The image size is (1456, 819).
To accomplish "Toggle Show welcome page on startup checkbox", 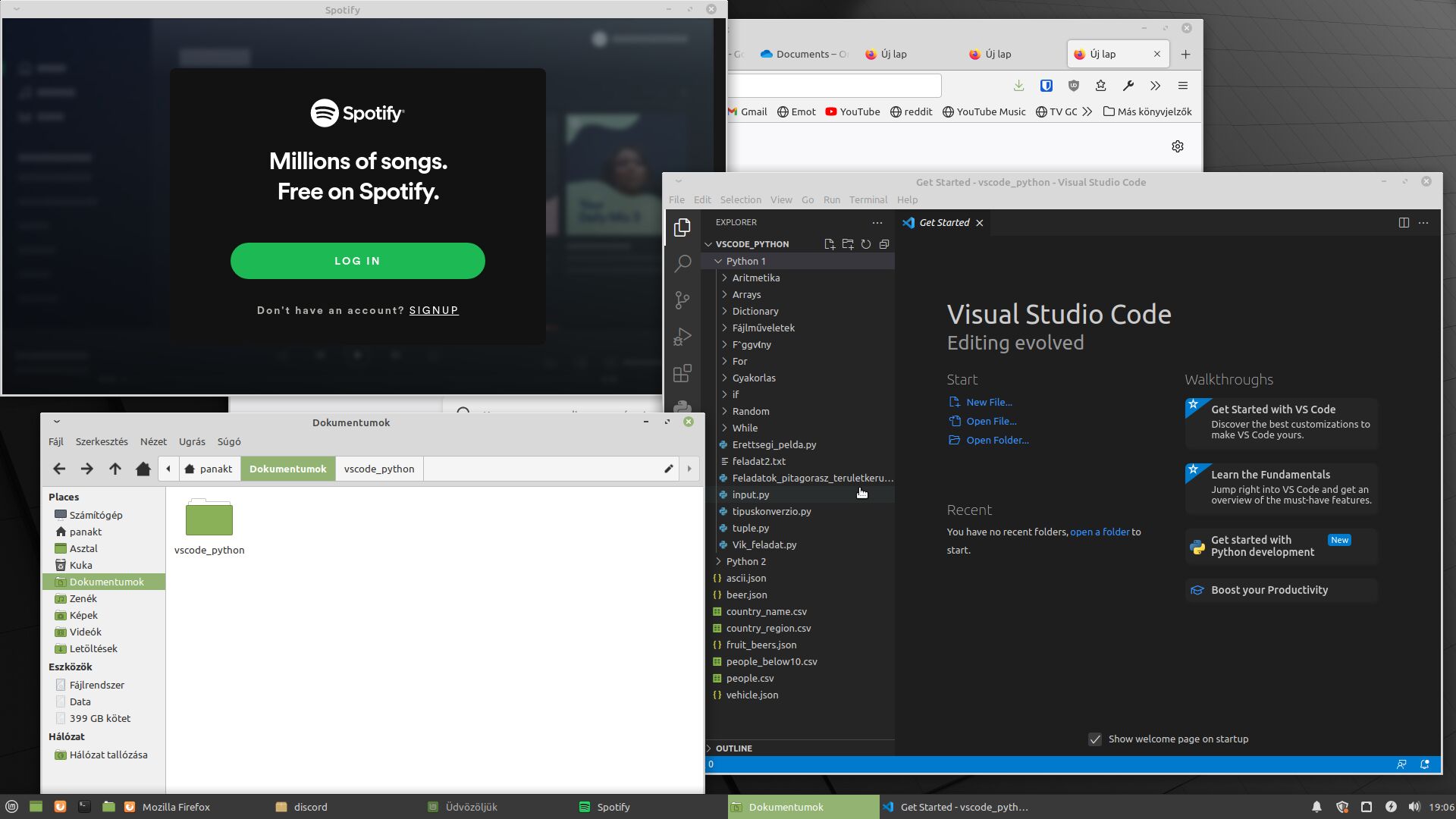I will tap(1095, 739).
